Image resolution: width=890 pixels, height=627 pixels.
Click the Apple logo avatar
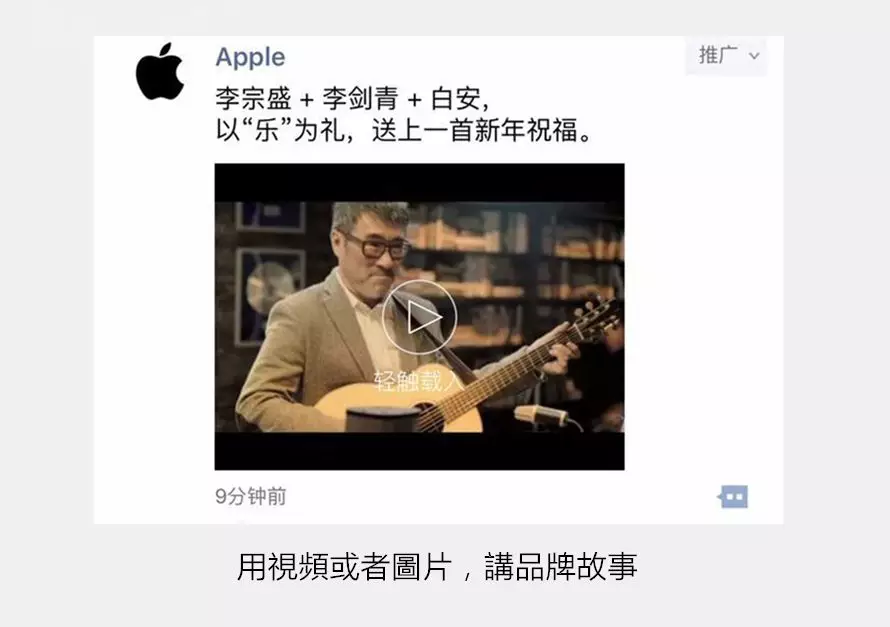click(x=160, y=71)
